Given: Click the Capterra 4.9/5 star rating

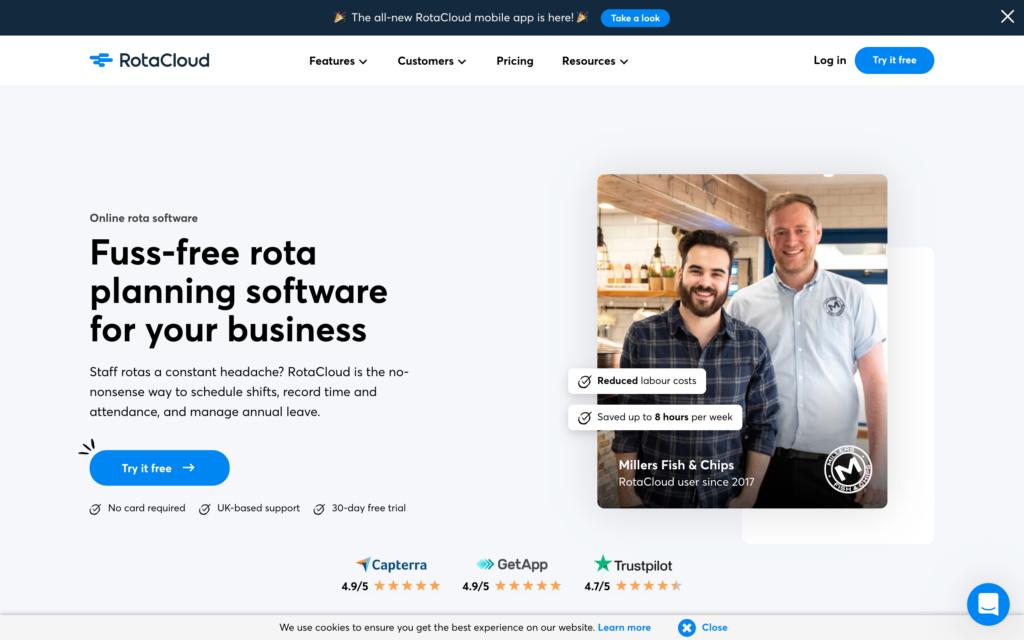Looking at the screenshot, I should [391, 586].
